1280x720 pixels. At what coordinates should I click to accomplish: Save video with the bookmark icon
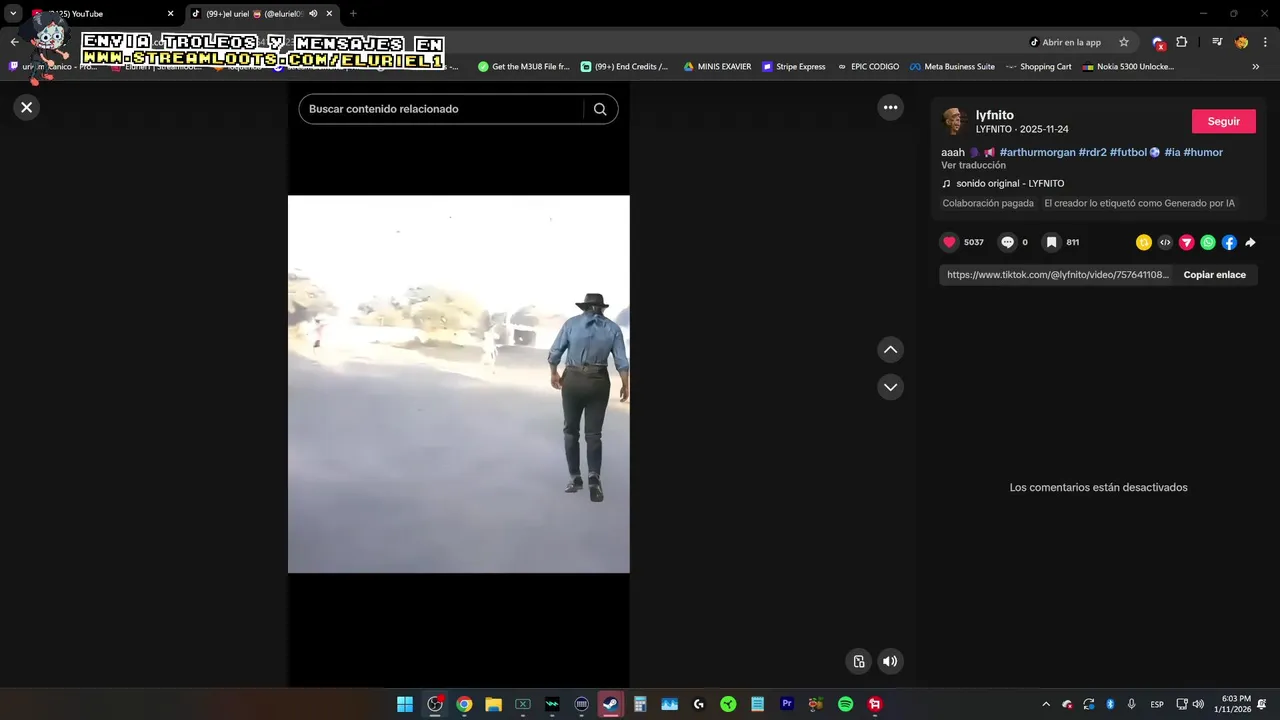point(1051,242)
